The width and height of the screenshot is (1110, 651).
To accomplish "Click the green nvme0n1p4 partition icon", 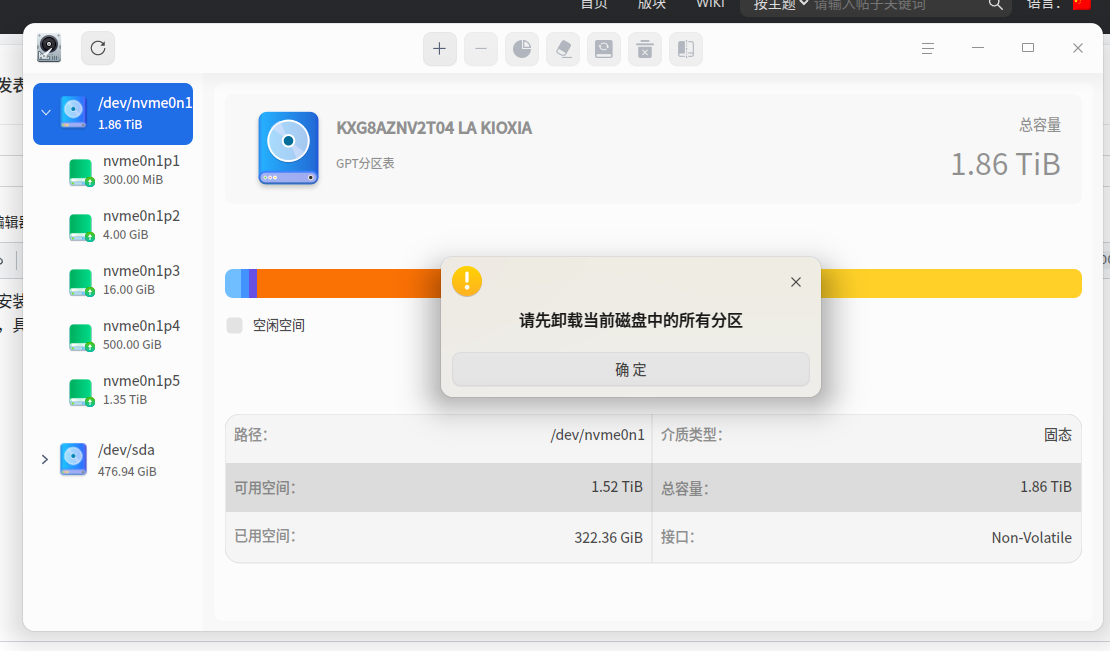I will 81,338.
